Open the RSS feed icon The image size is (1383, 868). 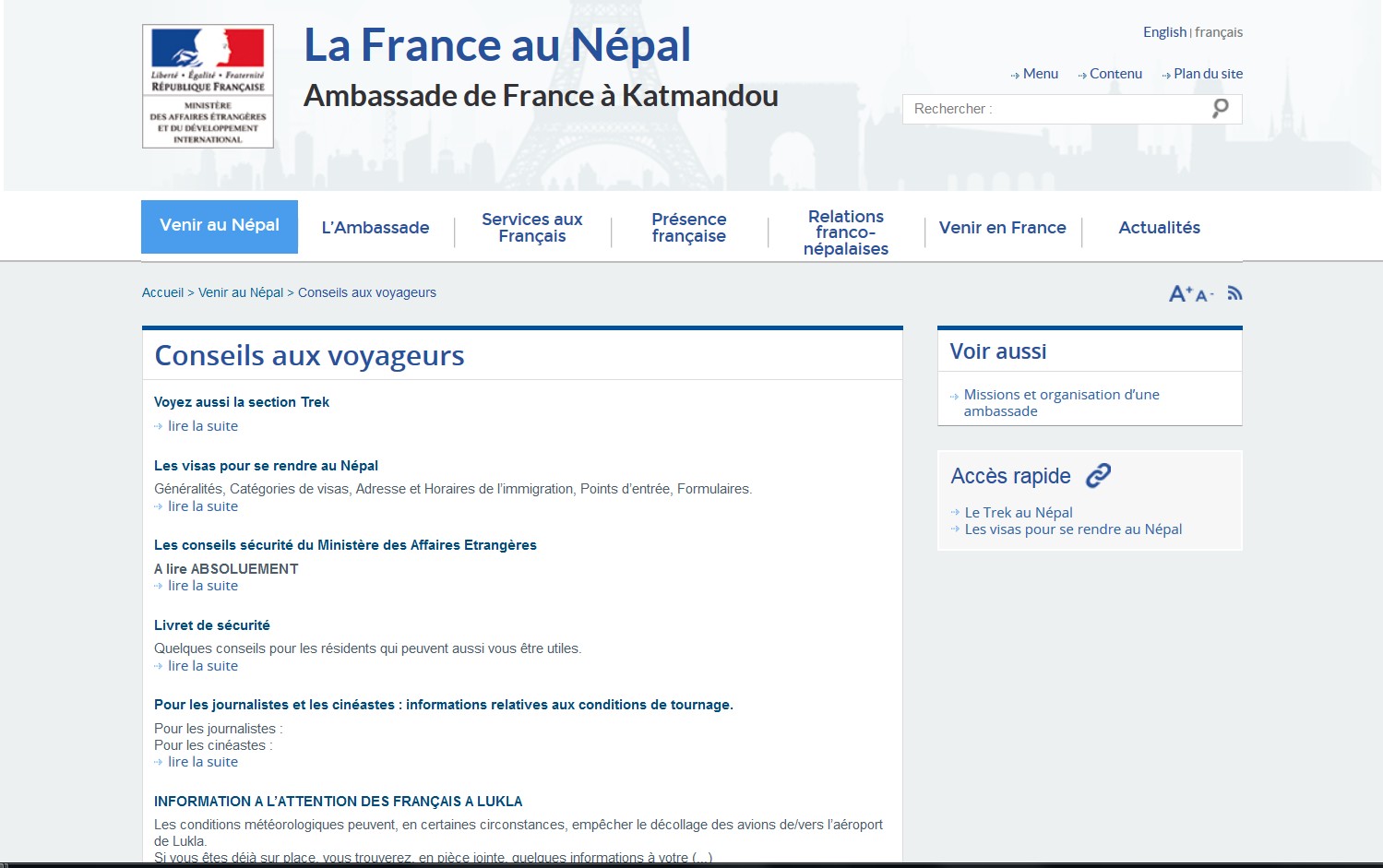pos(1234,293)
